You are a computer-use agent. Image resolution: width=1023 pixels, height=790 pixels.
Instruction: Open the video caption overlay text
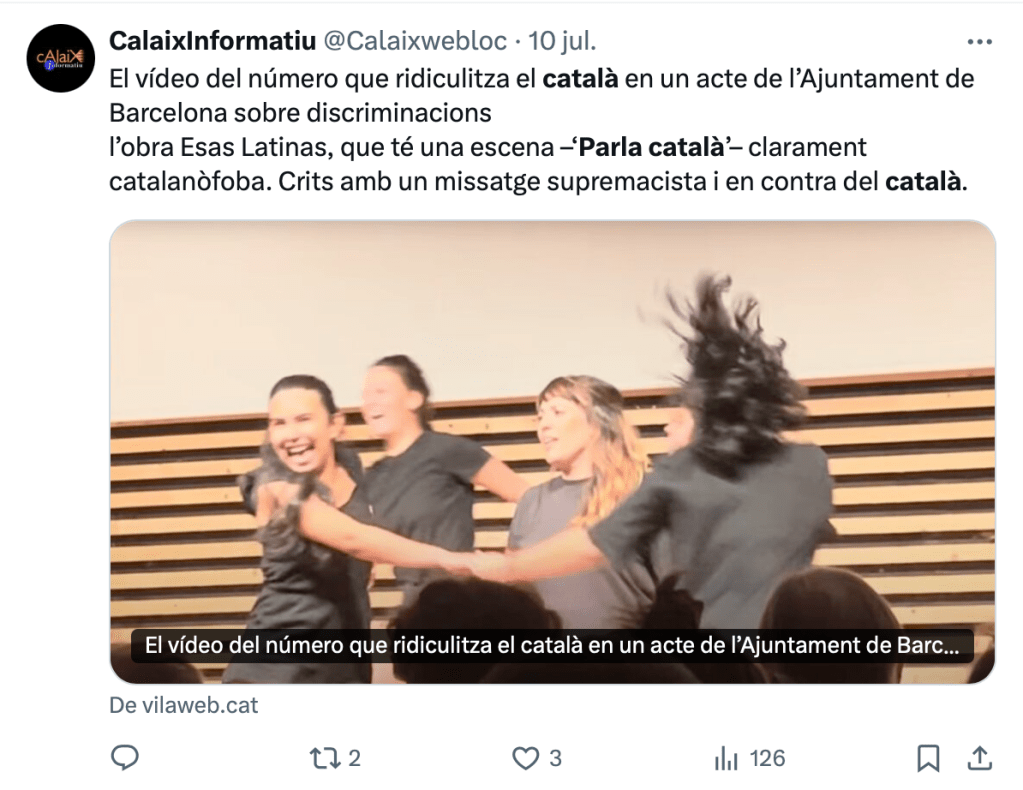pyautogui.click(x=552, y=645)
